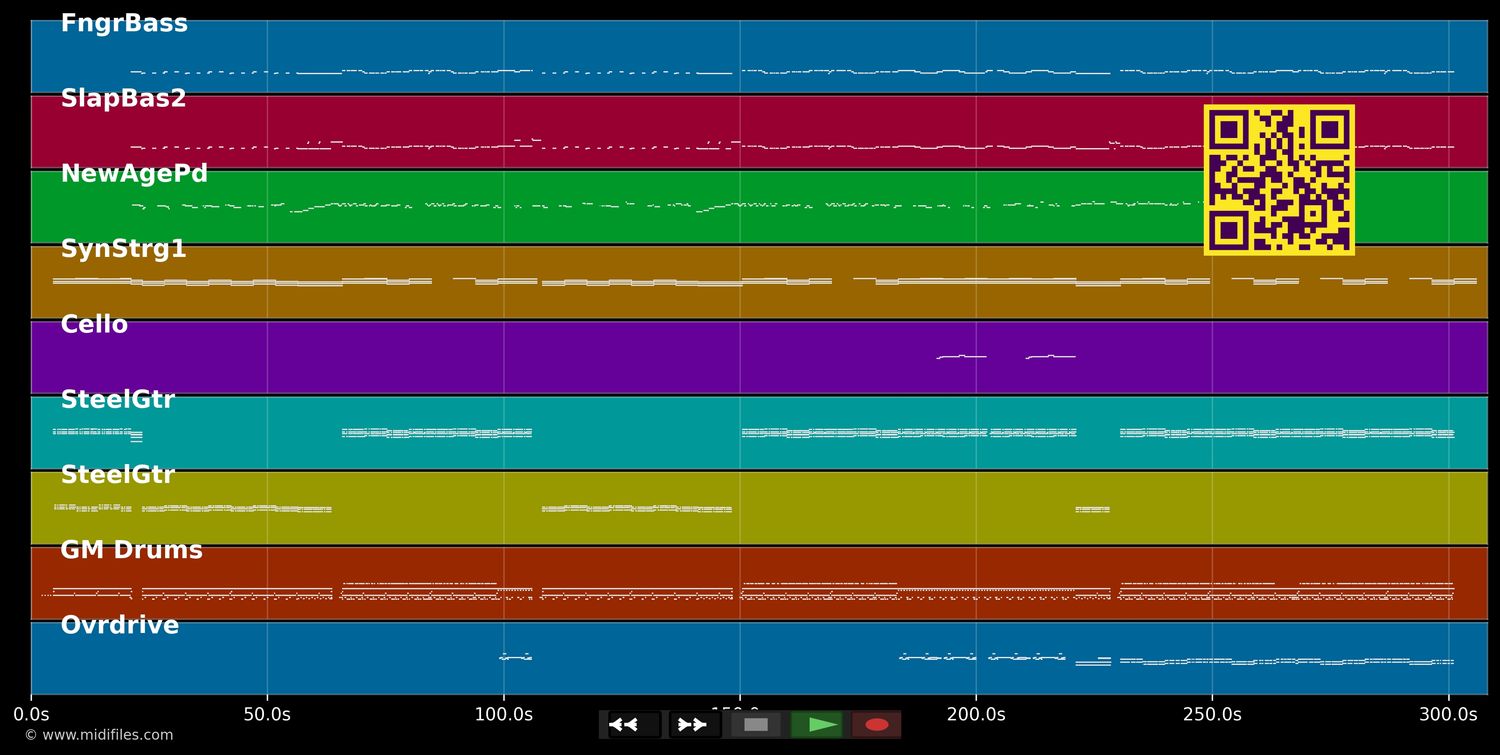Jump to the 200.0s timeline mark

976,714
